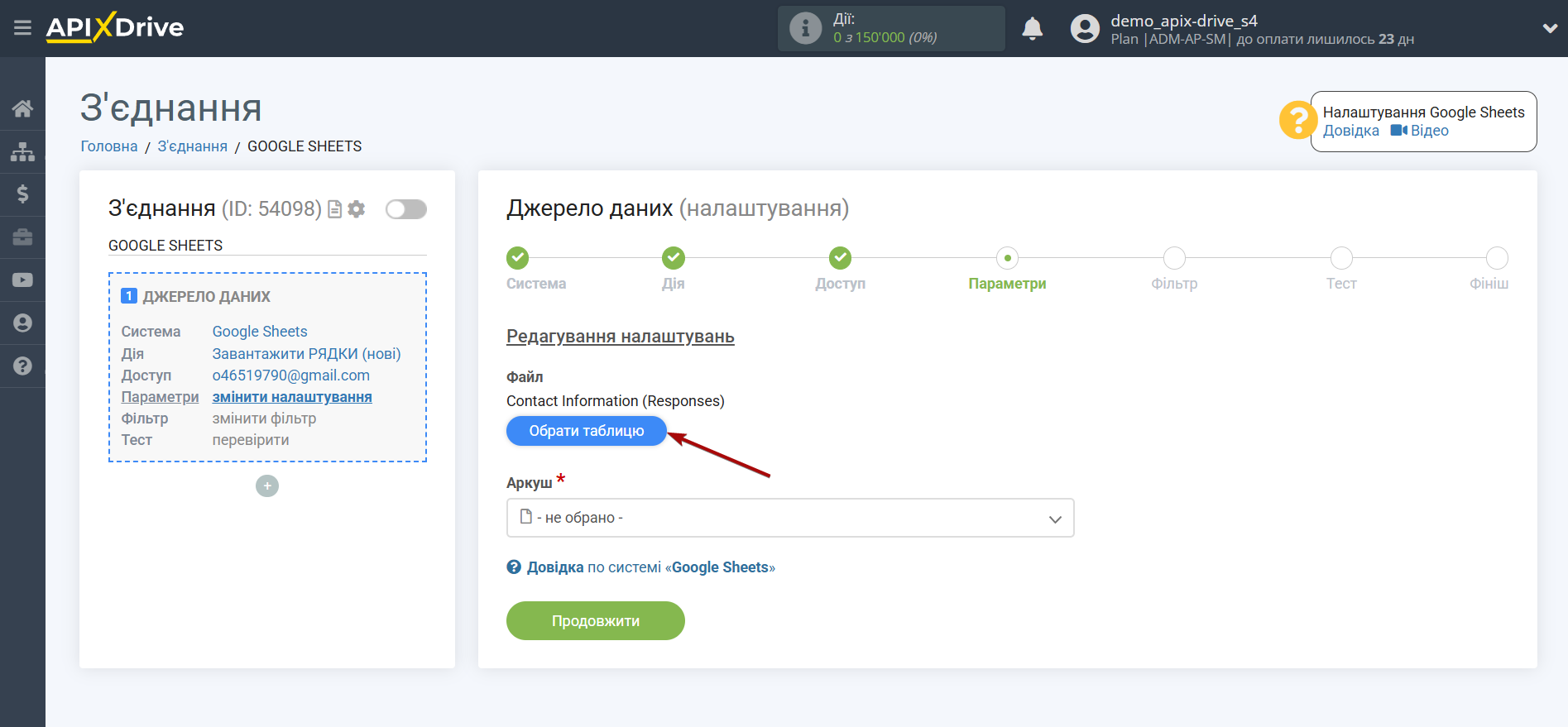
Task: Click the Фільтр step label
Action: [1174, 284]
